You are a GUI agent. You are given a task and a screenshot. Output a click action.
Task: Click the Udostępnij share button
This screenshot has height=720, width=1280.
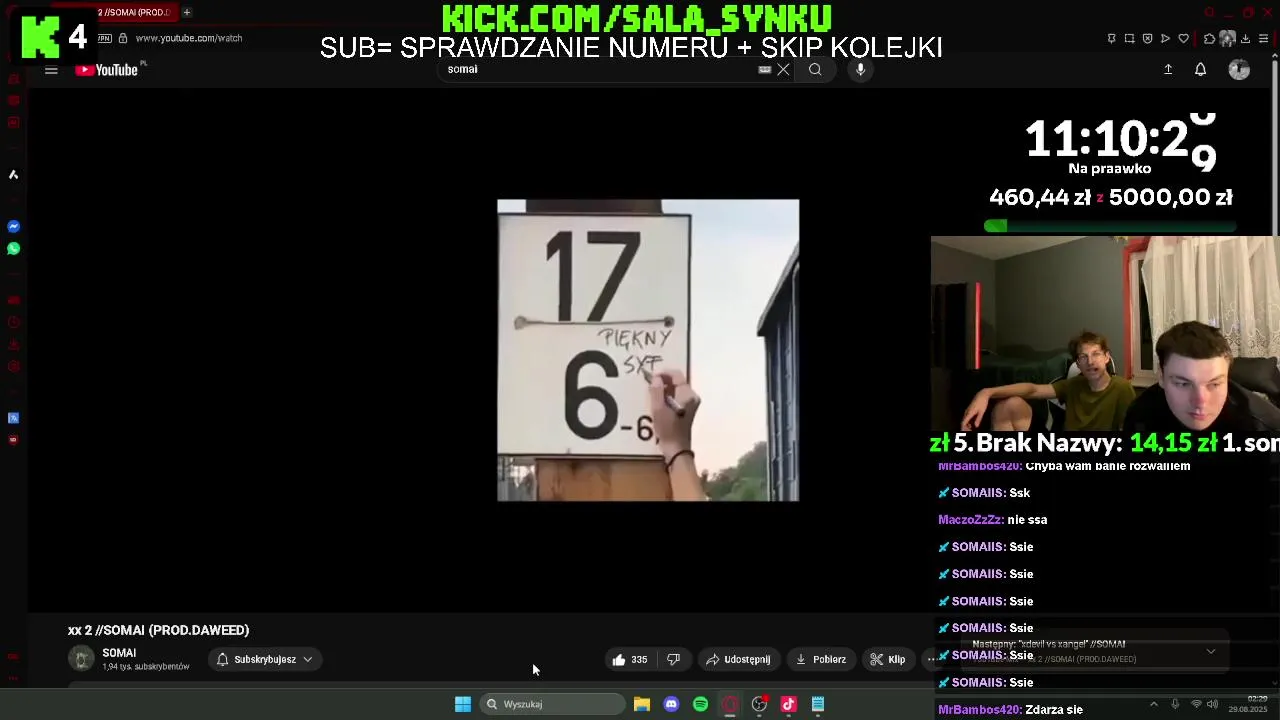[x=738, y=659]
